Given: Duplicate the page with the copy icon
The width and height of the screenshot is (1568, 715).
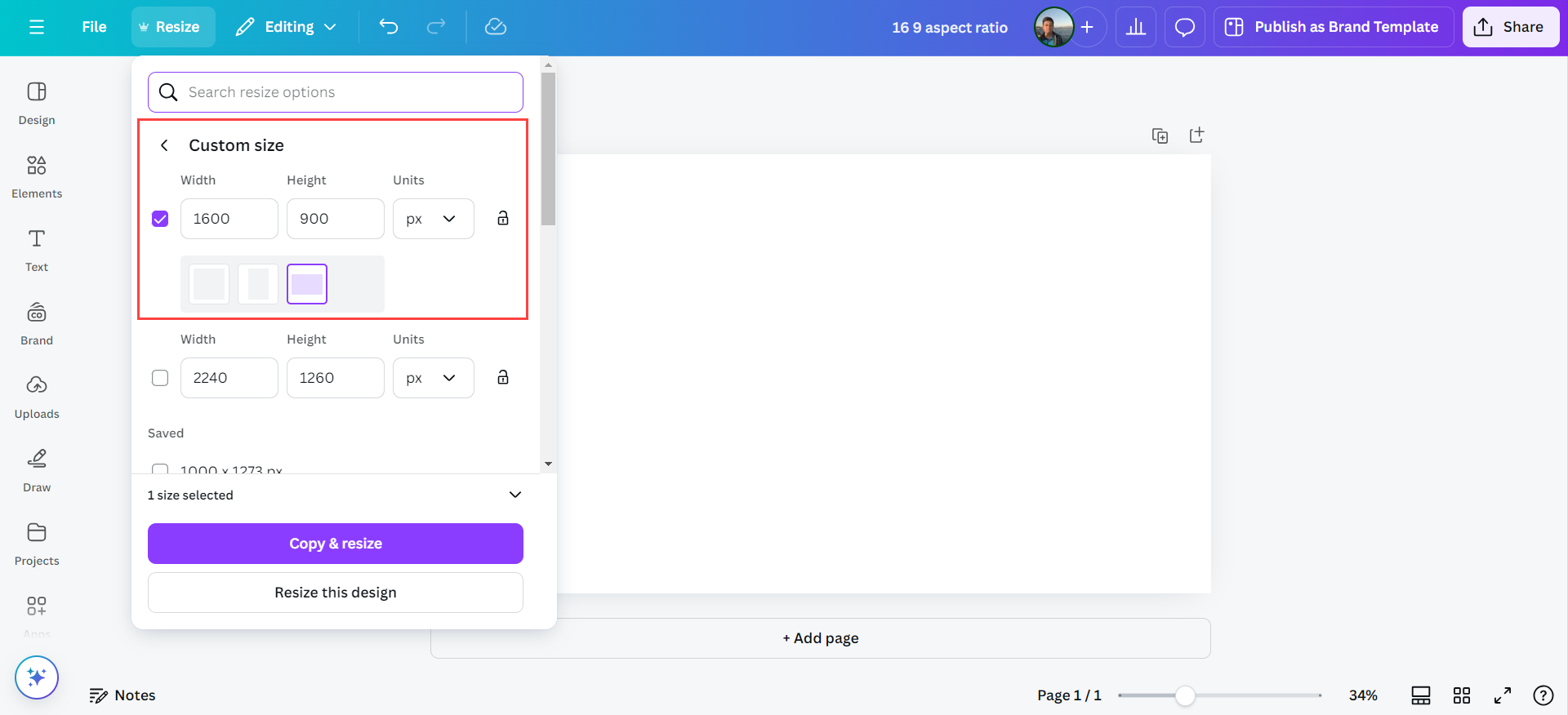Looking at the screenshot, I should (x=1160, y=135).
